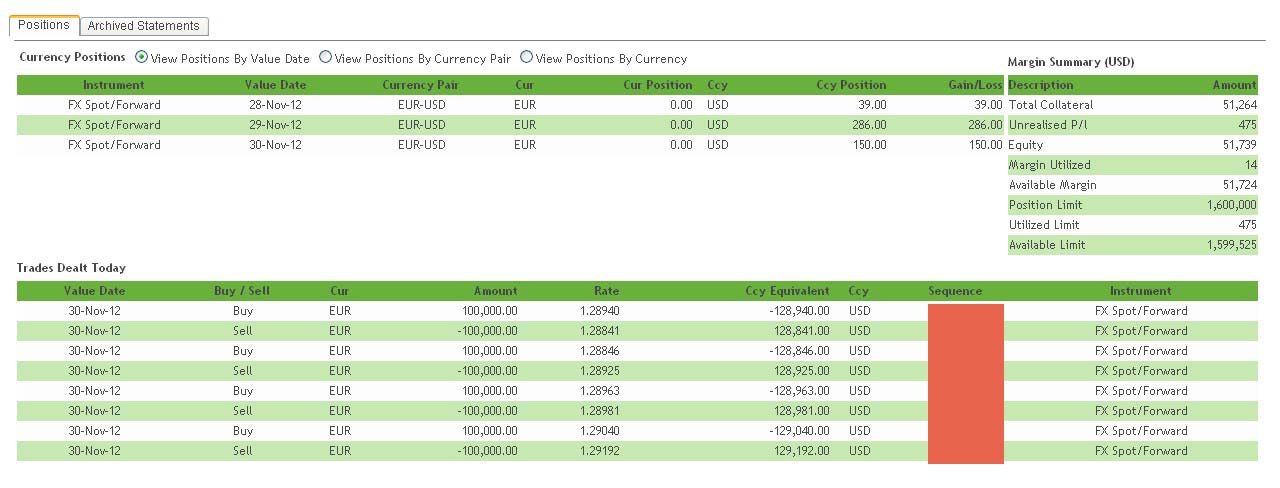The height and width of the screenshot is (488, 1280).
Task: Click the red redacted Sequence block
Action: click(x=965, y=384)
